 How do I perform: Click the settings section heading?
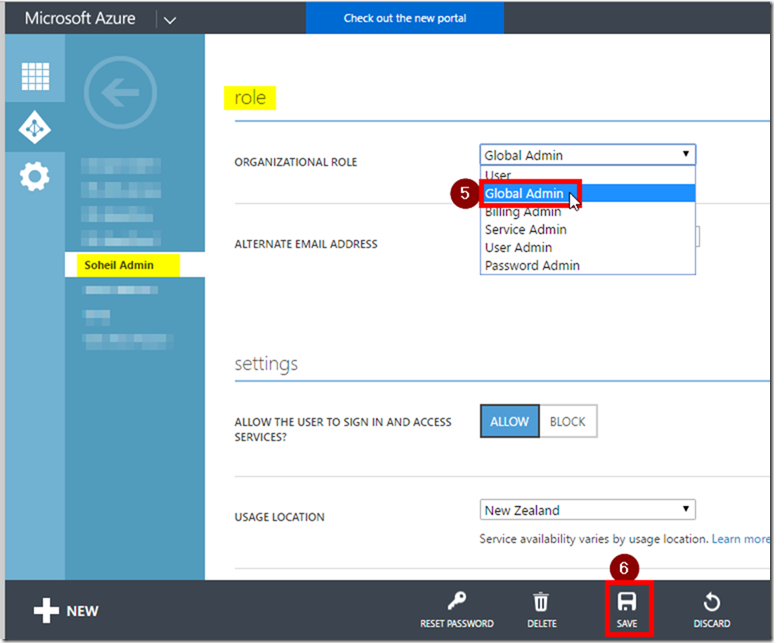click(266, 364)
